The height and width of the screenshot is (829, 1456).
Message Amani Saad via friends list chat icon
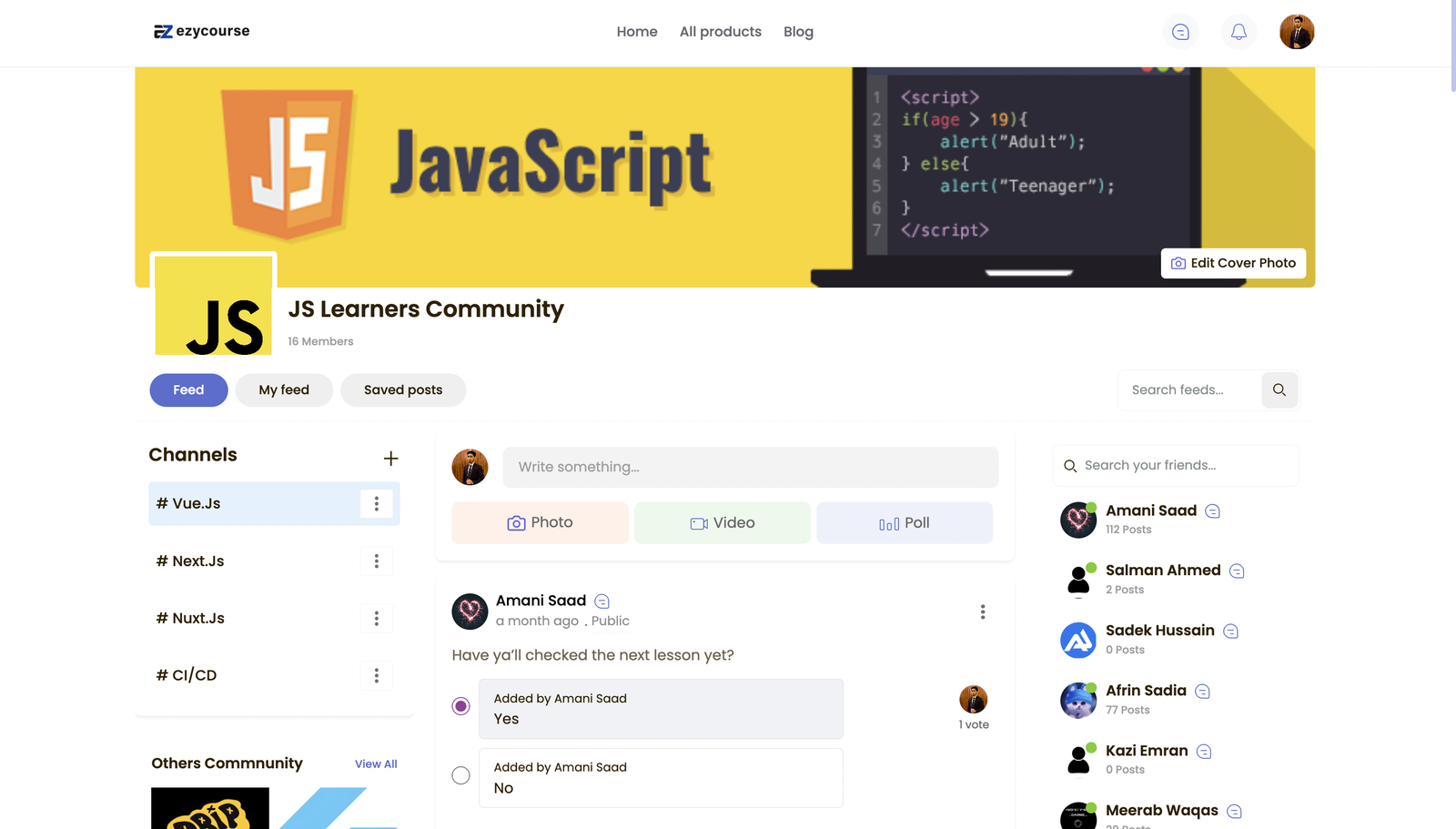coord(1212,511)
